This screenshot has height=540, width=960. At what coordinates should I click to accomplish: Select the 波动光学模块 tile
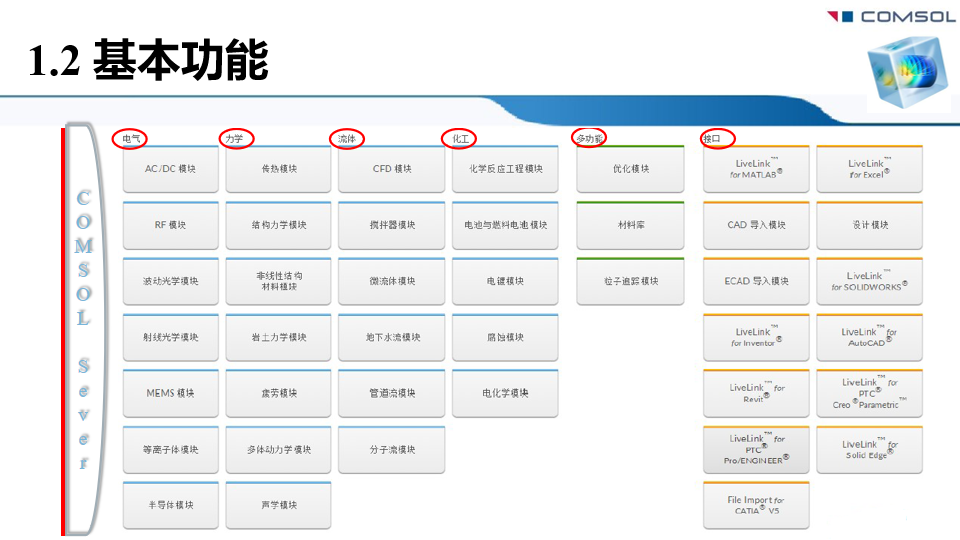point(171,282)
